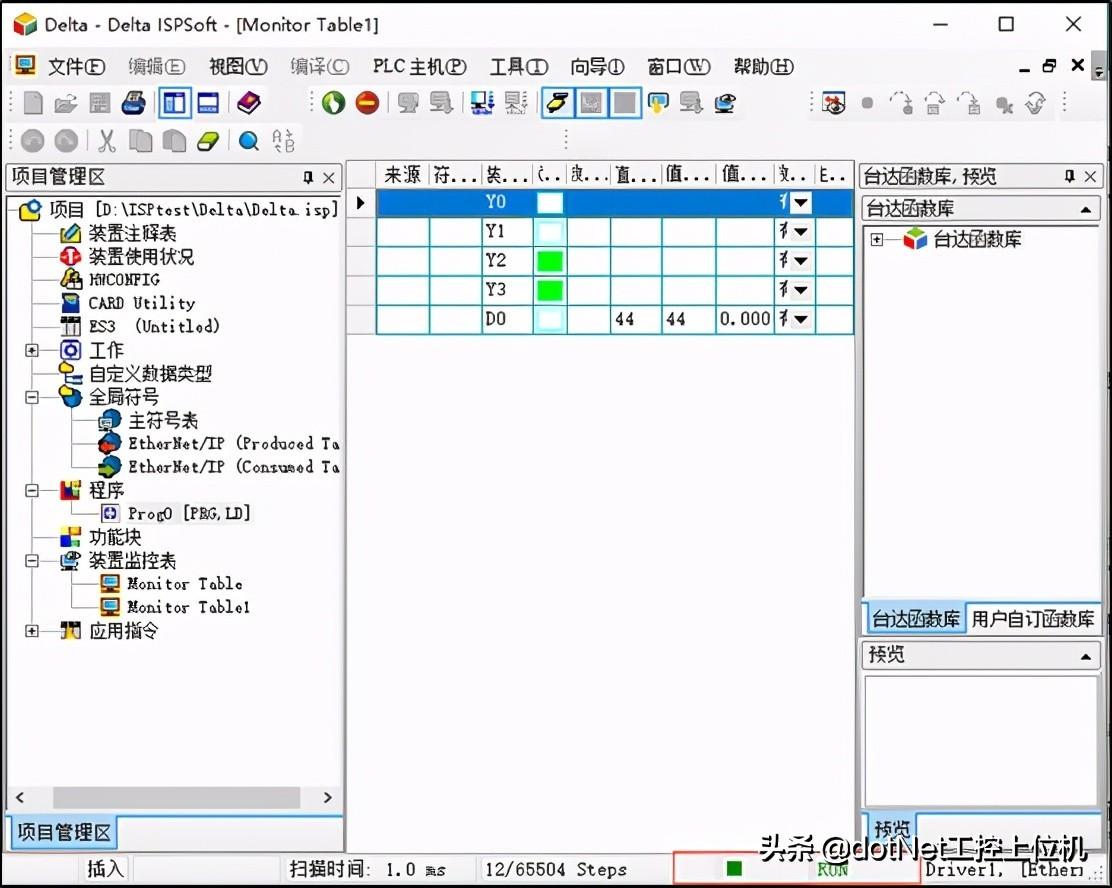Image resolution: width=1112 pixels, height=888 pixels.
Task: Click the green eraser Delete icon
Action: (208, 141)
